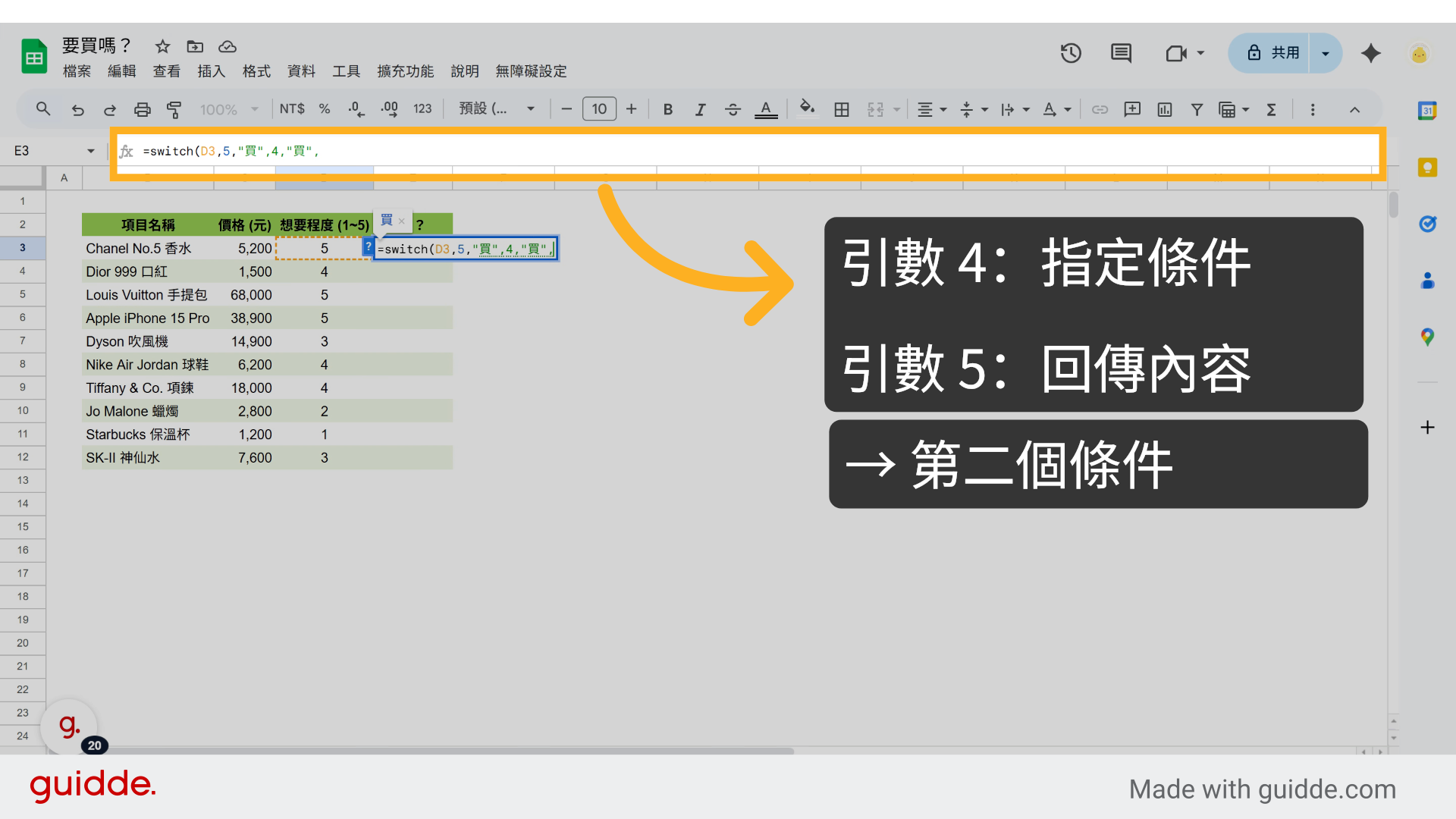
Task: Format as currency NT$ button
Action: (292, 109)
